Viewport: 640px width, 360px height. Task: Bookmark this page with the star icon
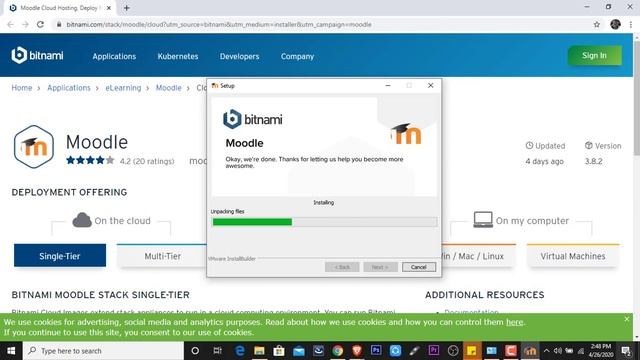pos(596,24)
